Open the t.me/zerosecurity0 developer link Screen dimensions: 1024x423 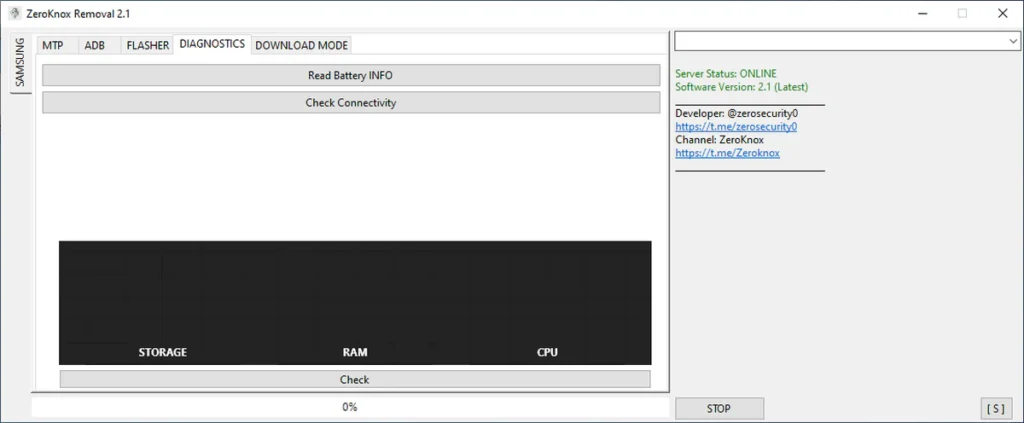pos(736,127)
